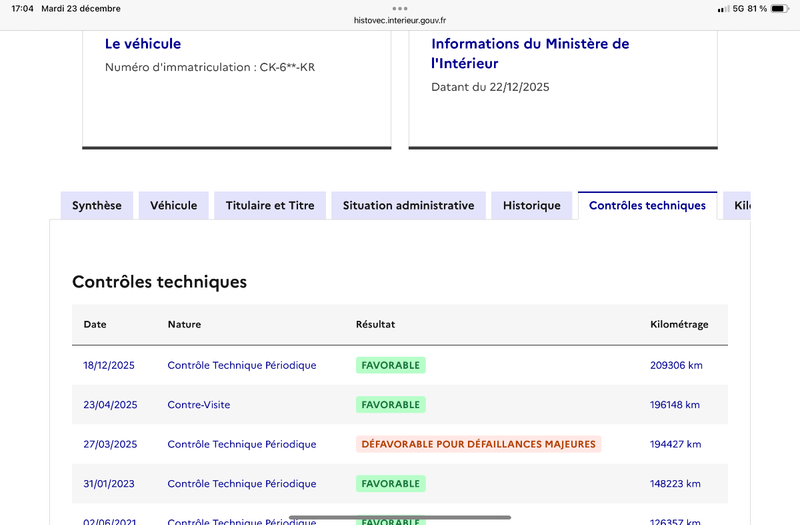The image size is (800, 525).
Task: Switch to the Synthèse tab
Action: tap(97, 205)
